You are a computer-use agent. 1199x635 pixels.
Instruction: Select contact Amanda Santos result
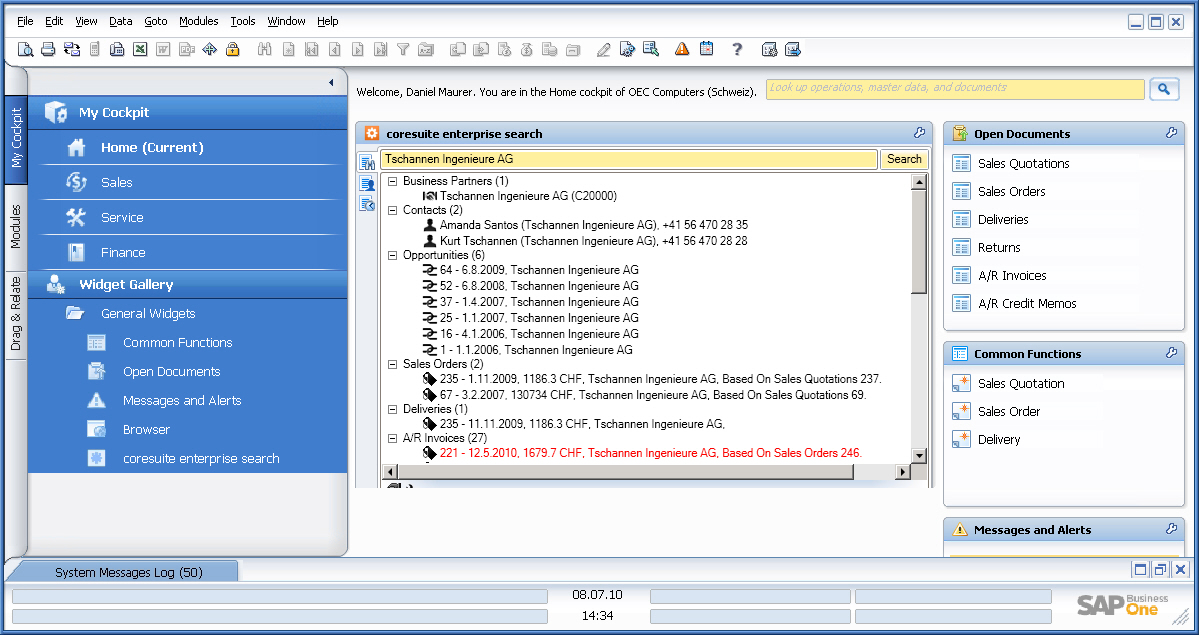click(593, 225)
